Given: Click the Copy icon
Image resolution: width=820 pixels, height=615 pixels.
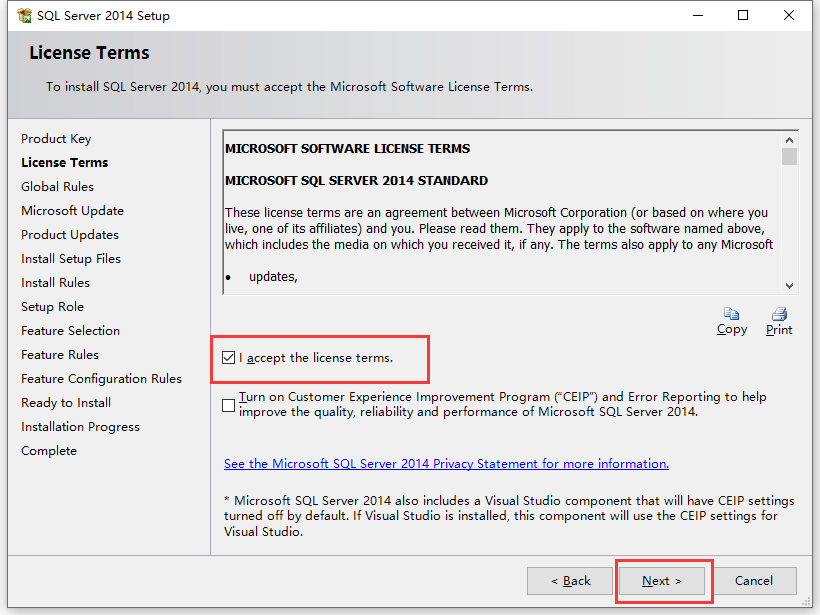Looking at the screenshot, I should point(731,314).
